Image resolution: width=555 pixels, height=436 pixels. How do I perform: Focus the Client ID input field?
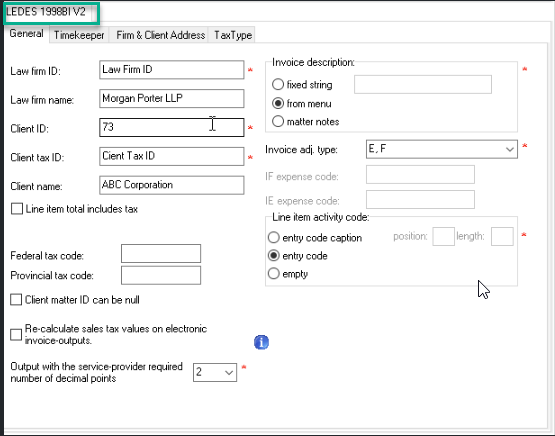pos(172,127)
